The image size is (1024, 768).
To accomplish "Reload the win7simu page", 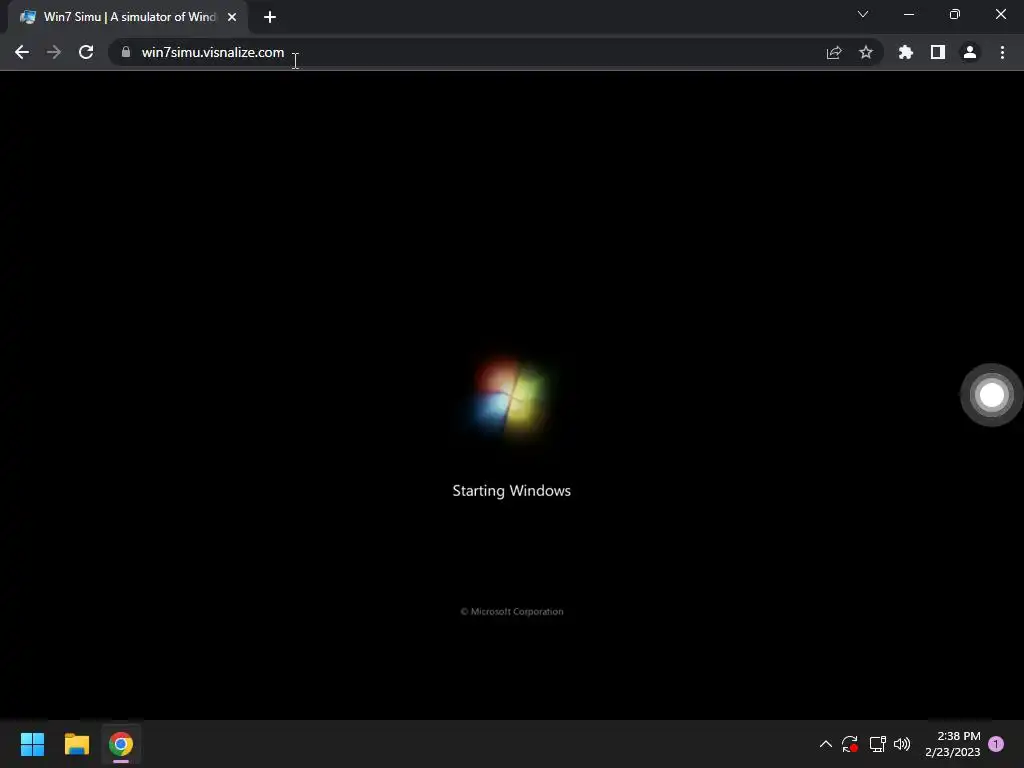I will coord(86,52).
